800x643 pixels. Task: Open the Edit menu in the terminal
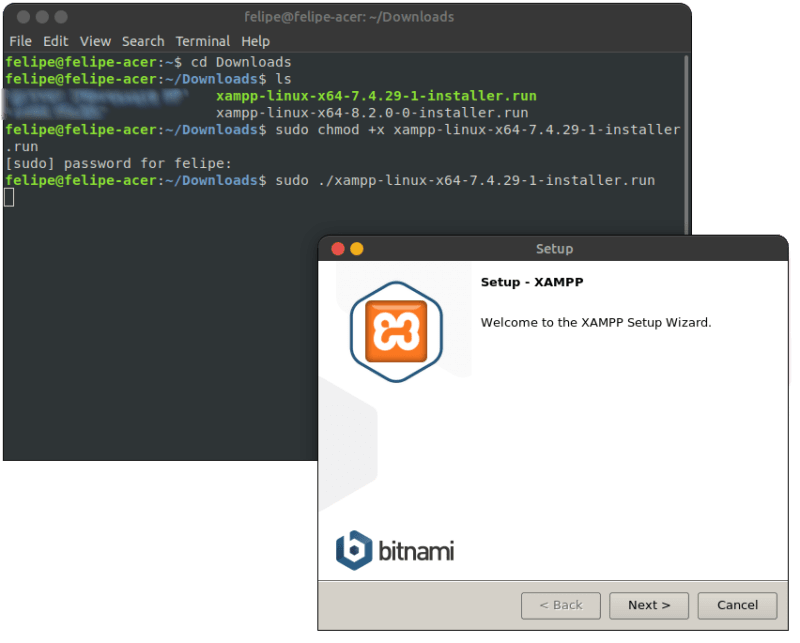(x=56, y=41)
